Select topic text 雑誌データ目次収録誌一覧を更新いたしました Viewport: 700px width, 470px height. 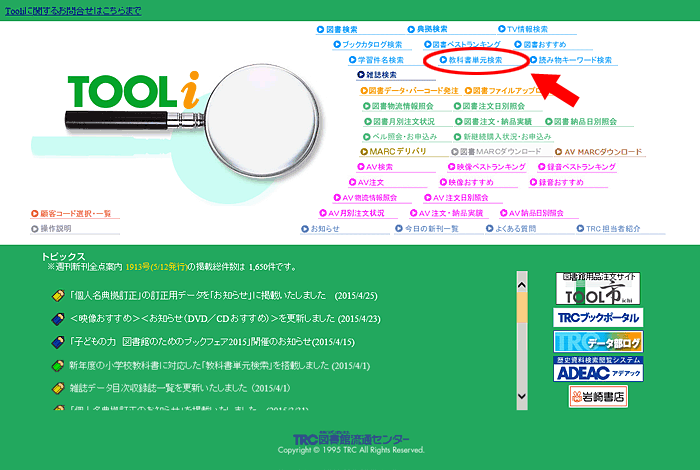[x=158, y=388]
